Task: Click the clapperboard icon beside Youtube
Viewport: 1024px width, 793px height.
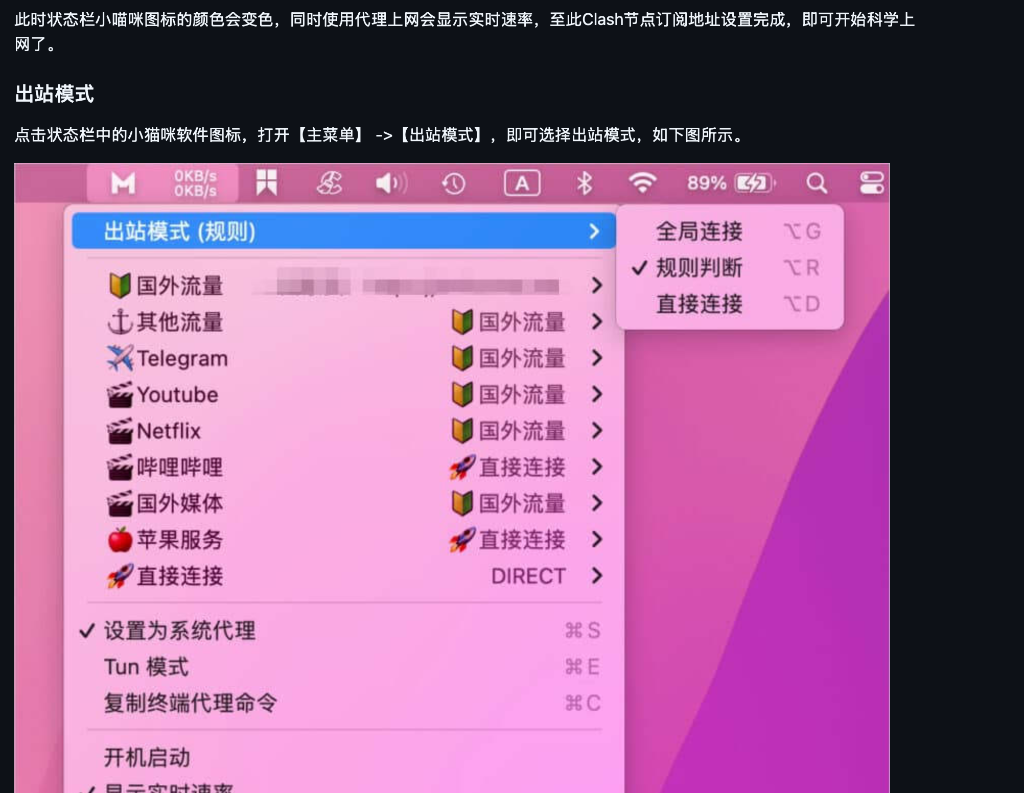Action: tap(120, 395)
